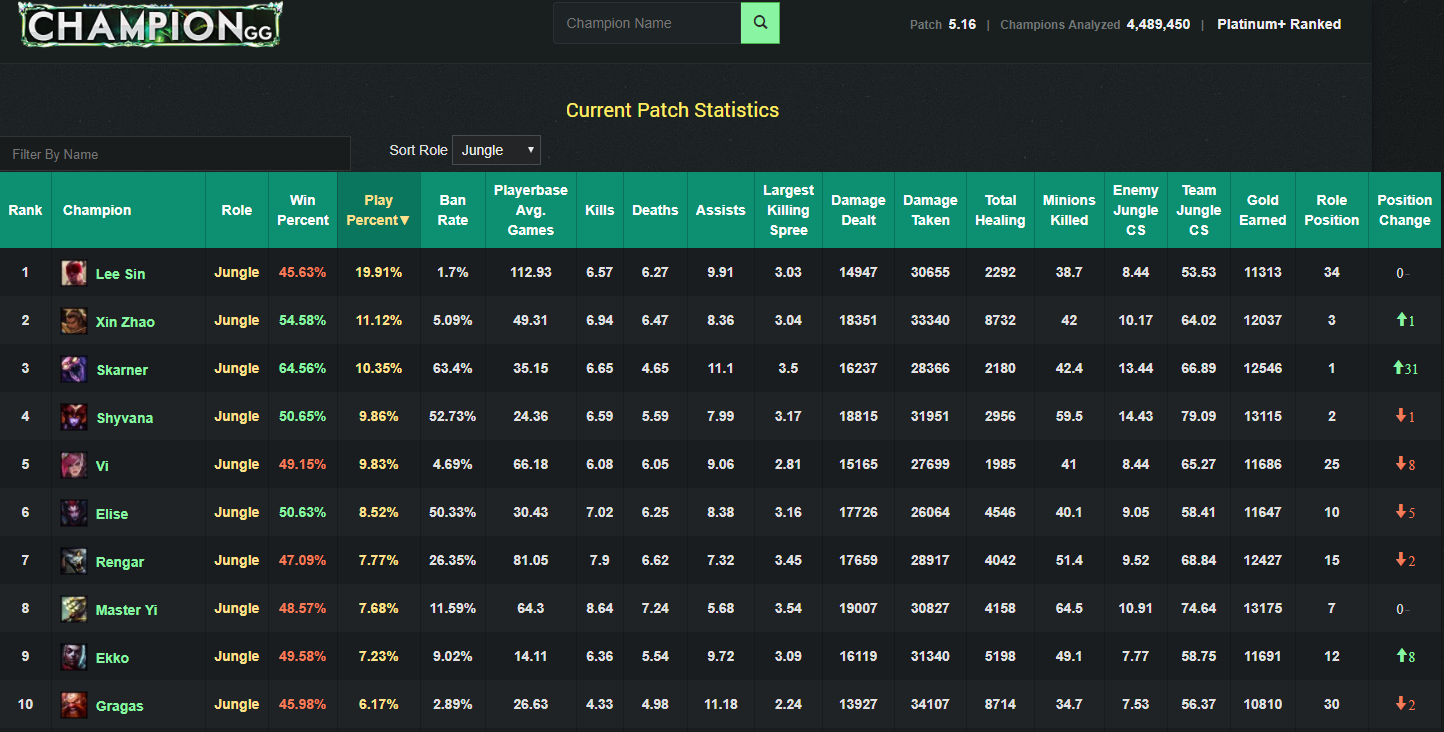Sort table by Rank column header

pyautogui.click(x=26, y=210)
